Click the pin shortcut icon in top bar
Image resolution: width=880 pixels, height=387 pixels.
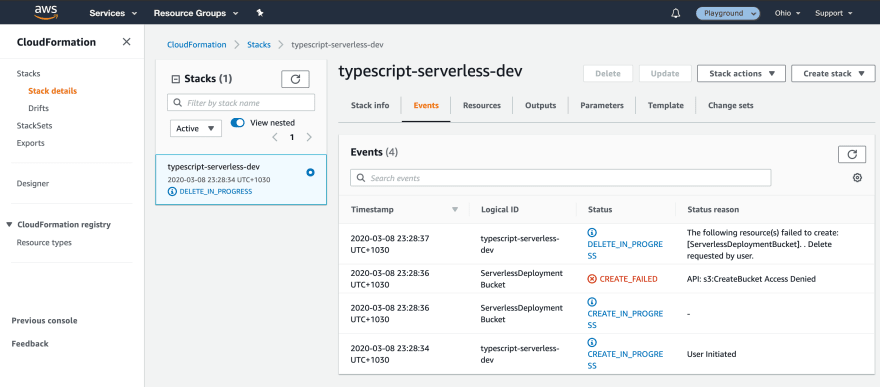point(260,13)
